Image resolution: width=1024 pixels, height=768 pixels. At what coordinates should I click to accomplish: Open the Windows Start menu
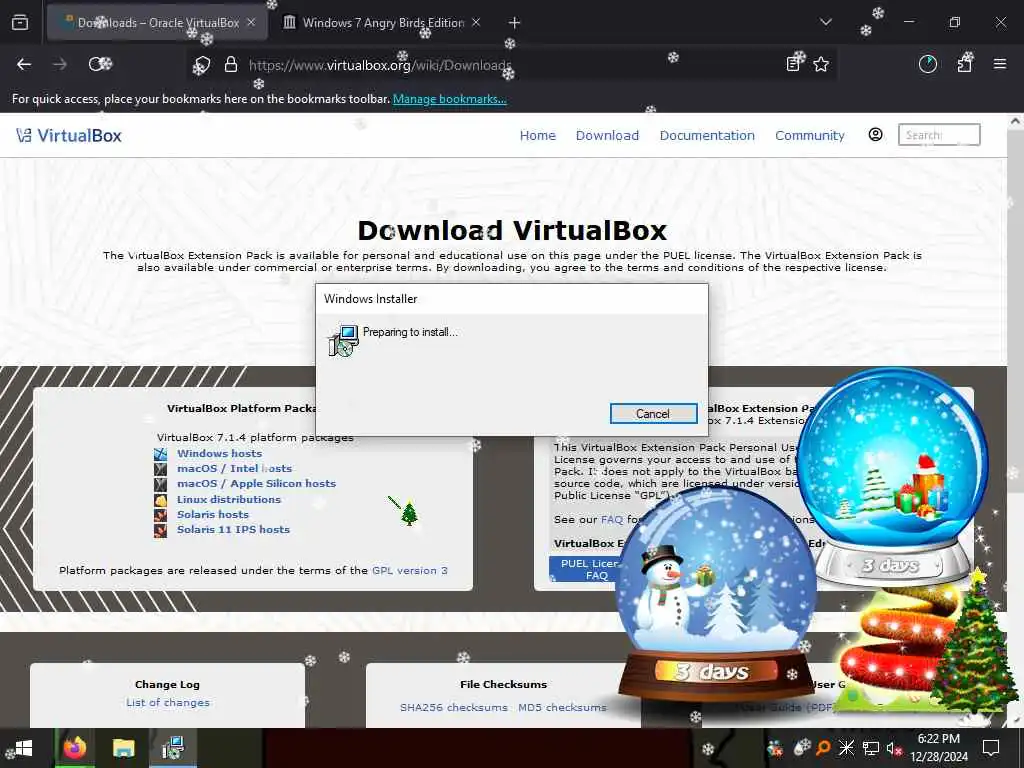point(23,748)
